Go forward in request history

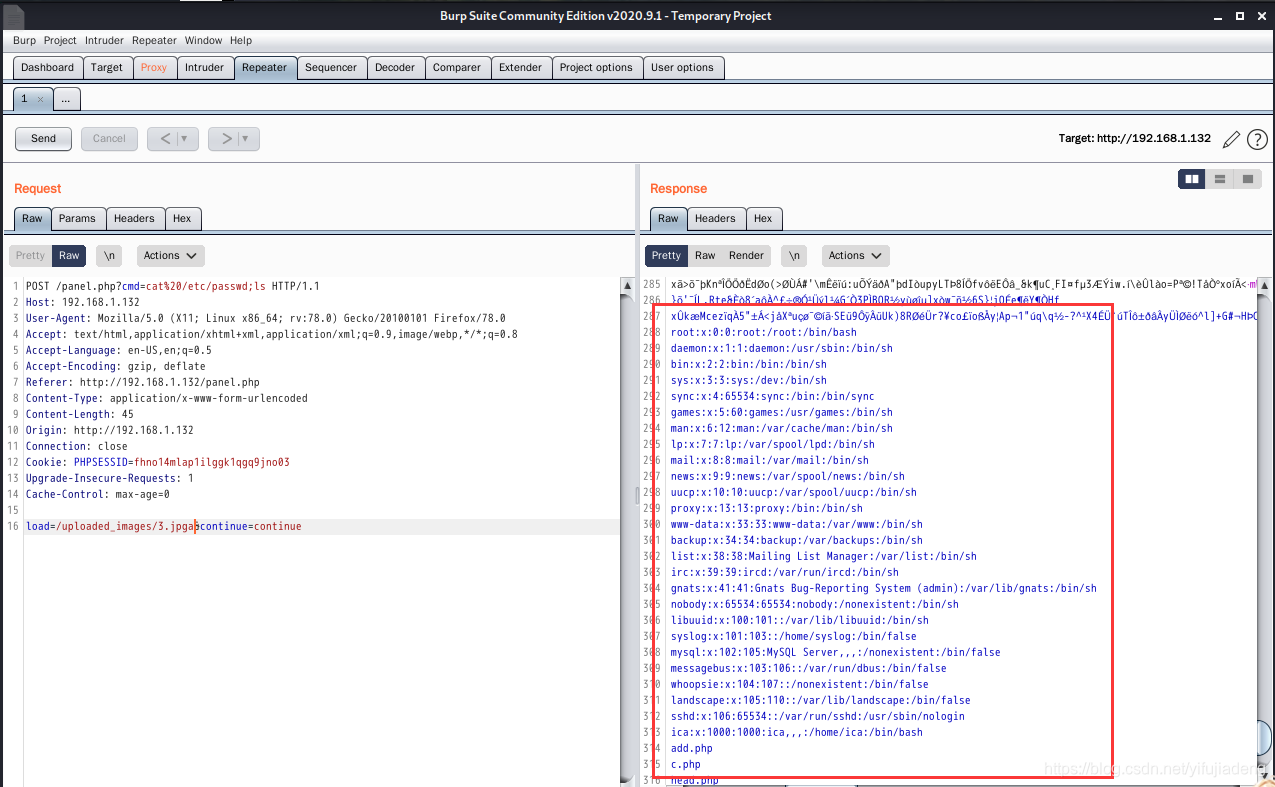point(227,139)
